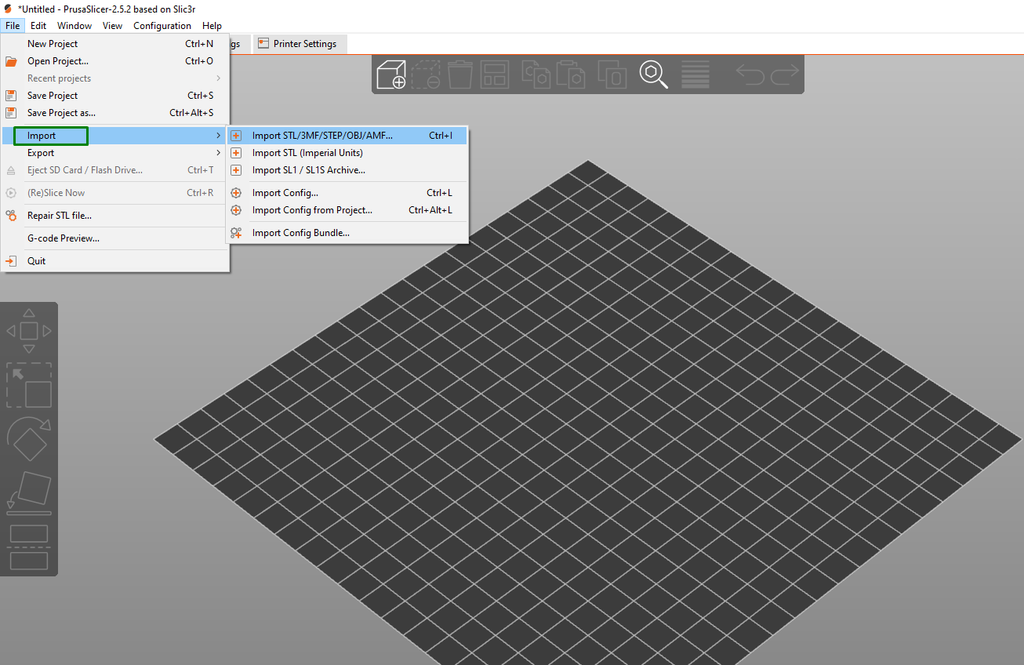The height and width of the screenshot is (665, 1024).
Task: Click New Project in File menu
Action: (x=52, y=44)
